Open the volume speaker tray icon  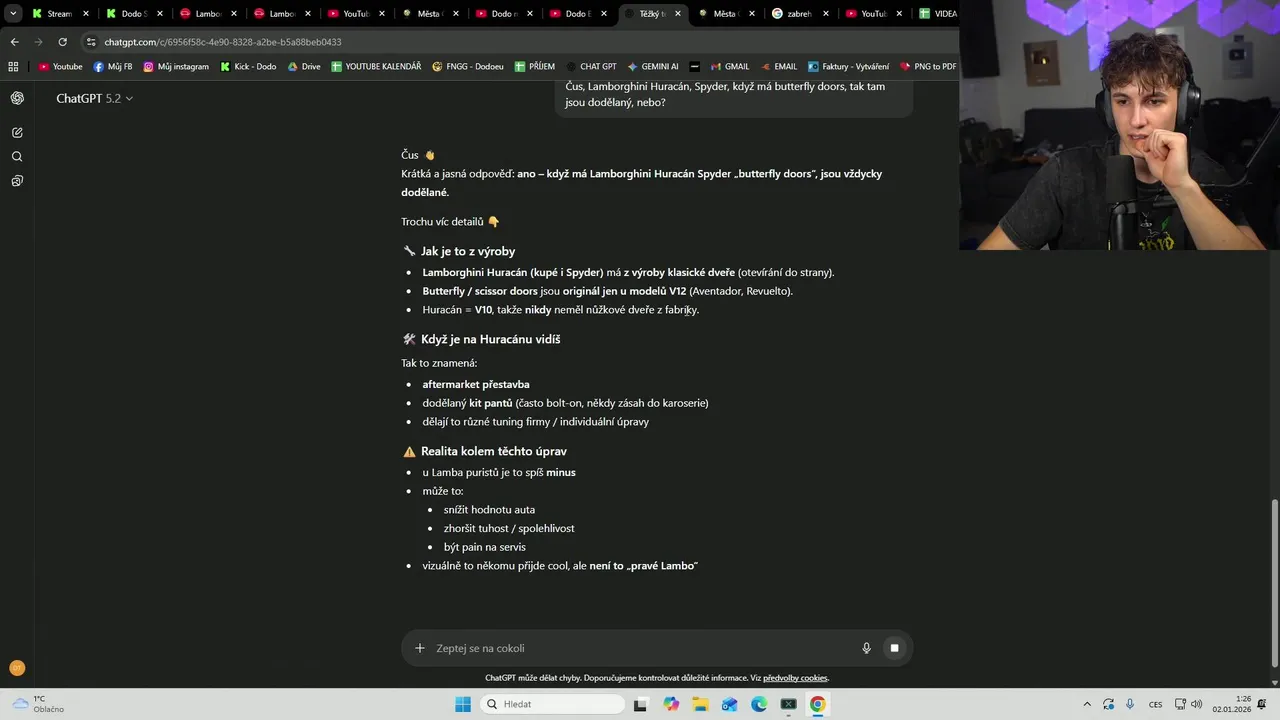click(x=1197, y=704)
